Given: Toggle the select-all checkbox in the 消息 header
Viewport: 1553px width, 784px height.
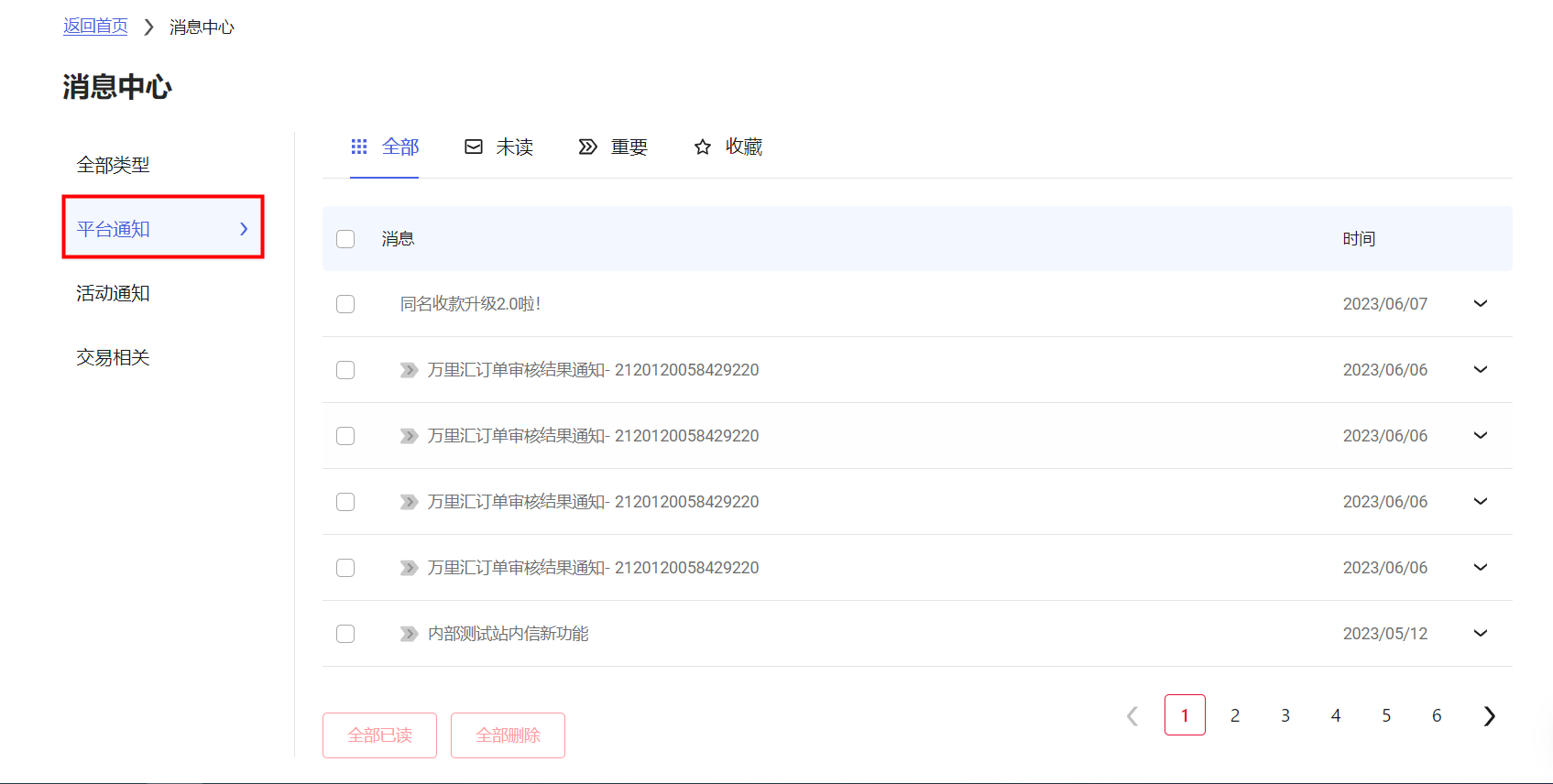Looking at the screenshot, I should pos(345,239).
